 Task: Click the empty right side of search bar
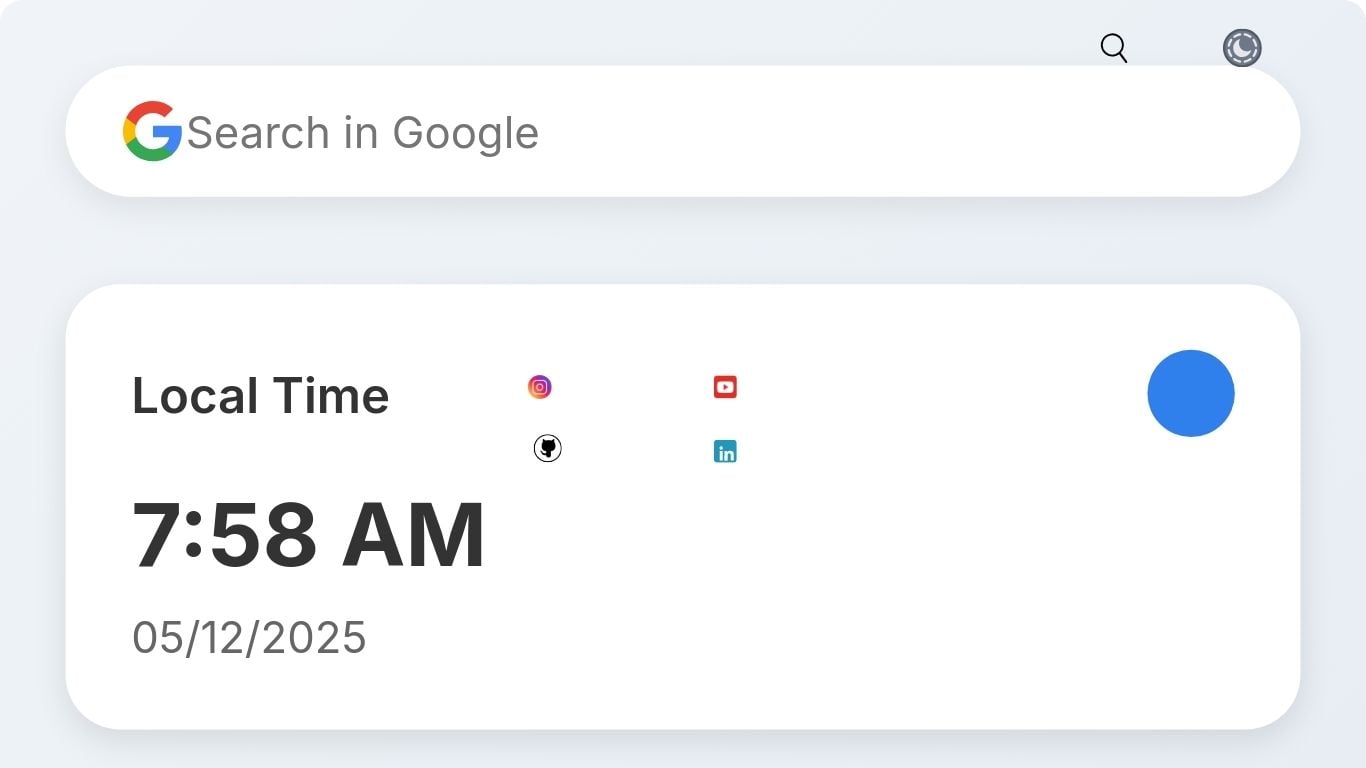950,131
